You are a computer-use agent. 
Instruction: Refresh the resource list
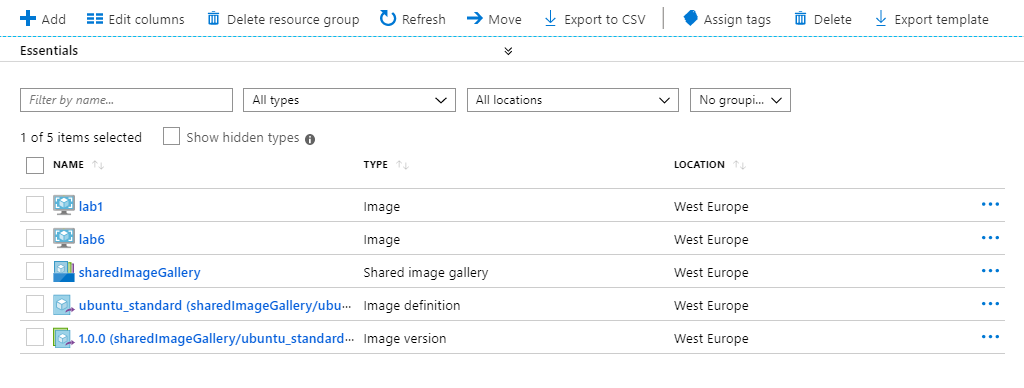click(x=413, y=19)
